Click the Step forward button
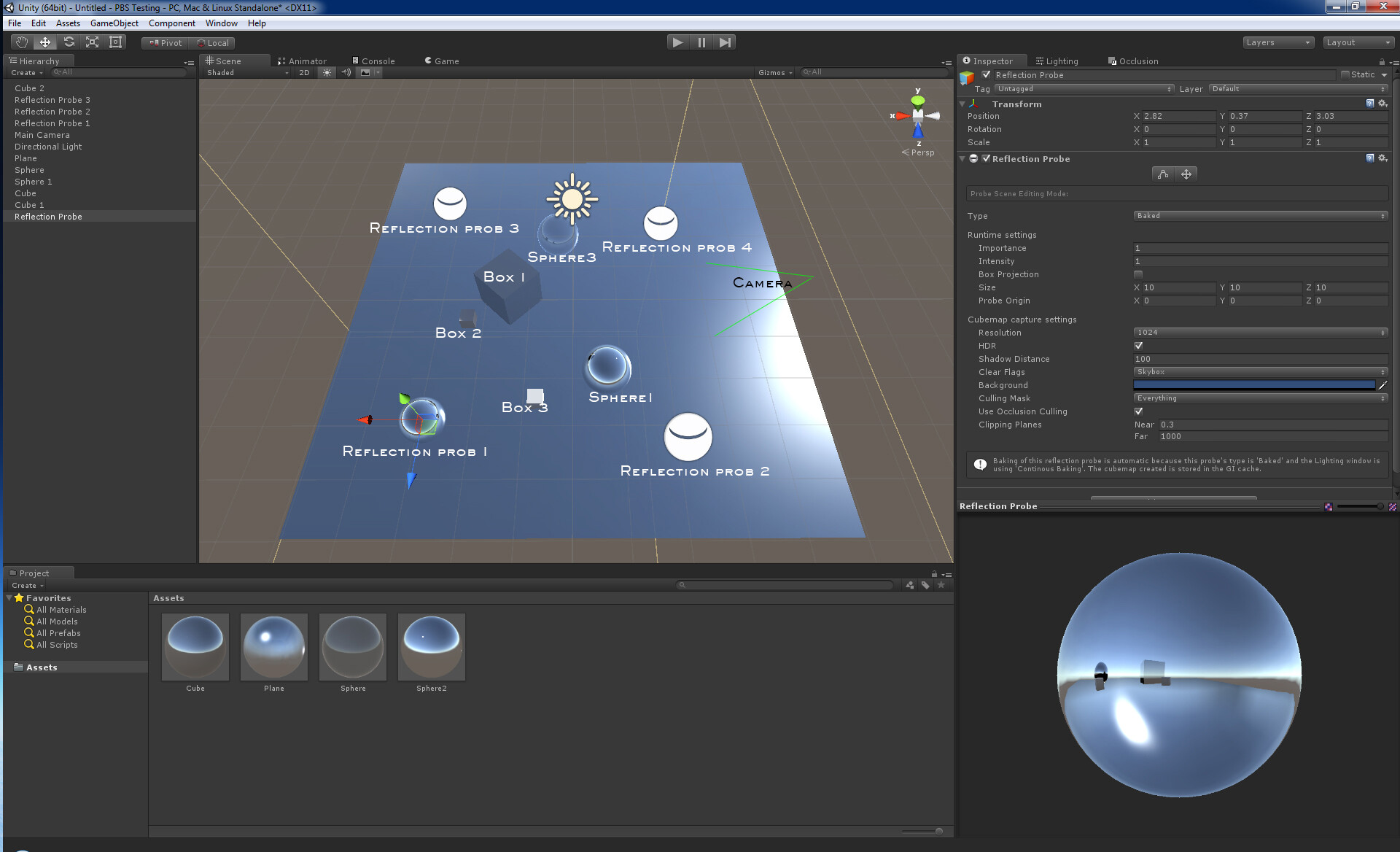The image size is (1400, 852). [724, 42]
